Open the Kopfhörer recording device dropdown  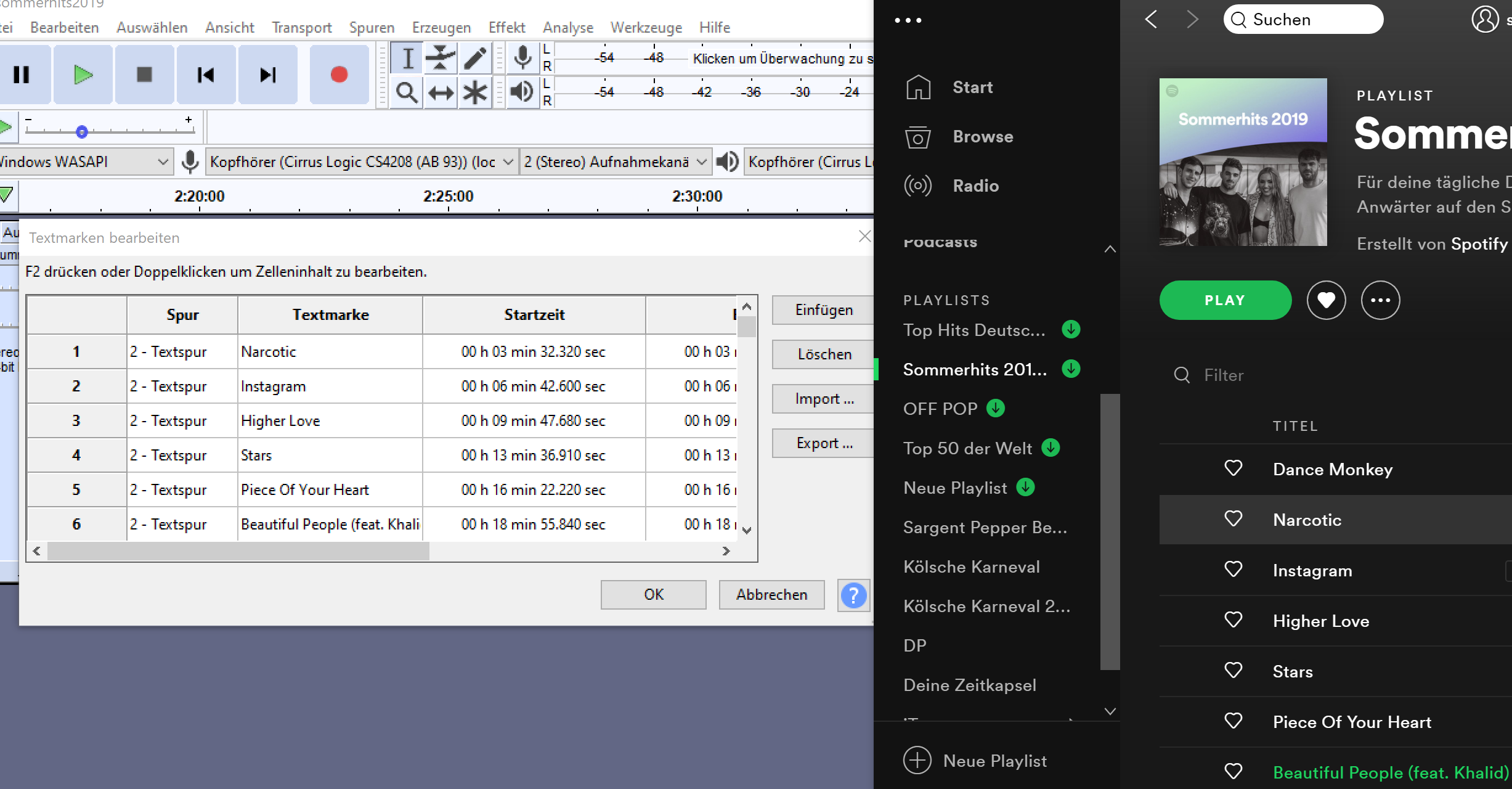(x=362, y=161)
